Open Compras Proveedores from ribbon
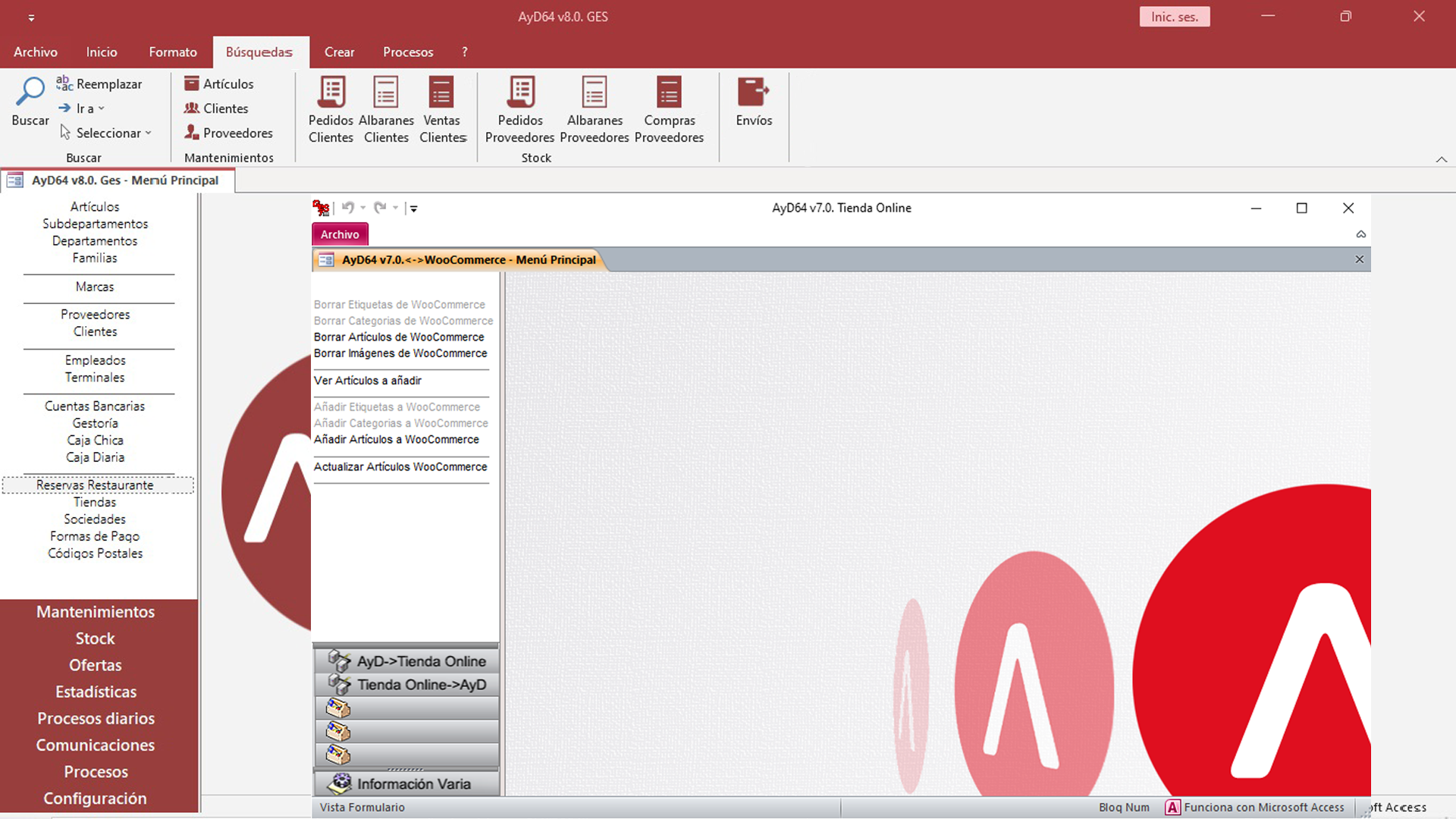Screen dimensions: 1456x819 pyautogui.click(x=669, y=110)
